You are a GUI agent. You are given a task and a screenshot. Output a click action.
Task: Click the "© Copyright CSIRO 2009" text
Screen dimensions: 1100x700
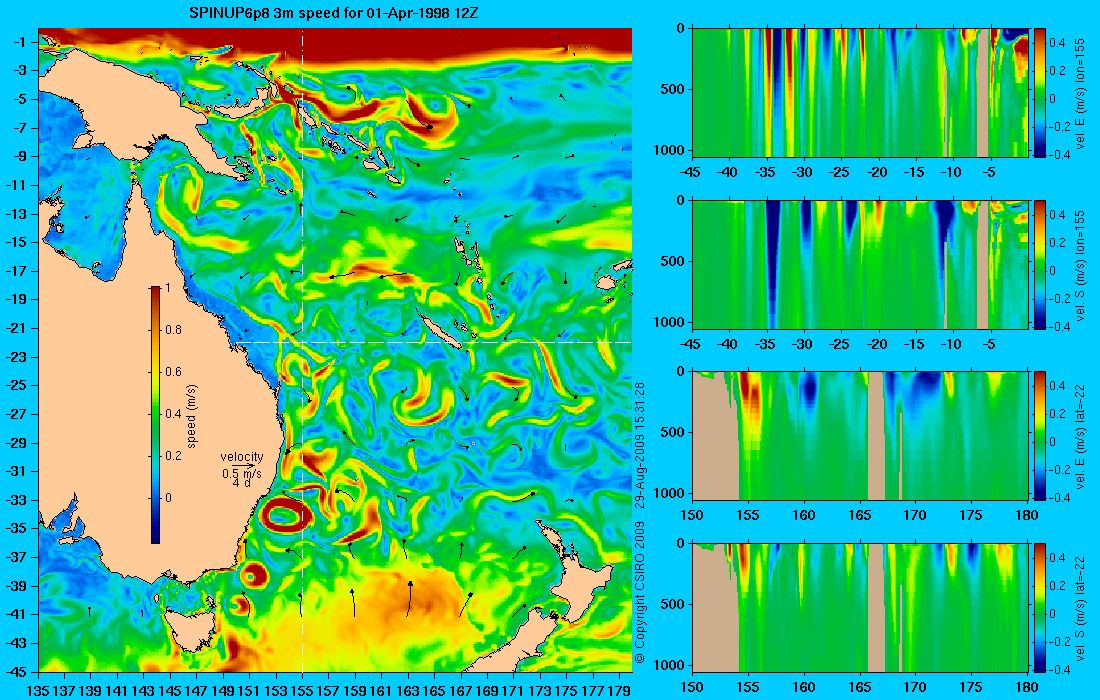[639, 593]
